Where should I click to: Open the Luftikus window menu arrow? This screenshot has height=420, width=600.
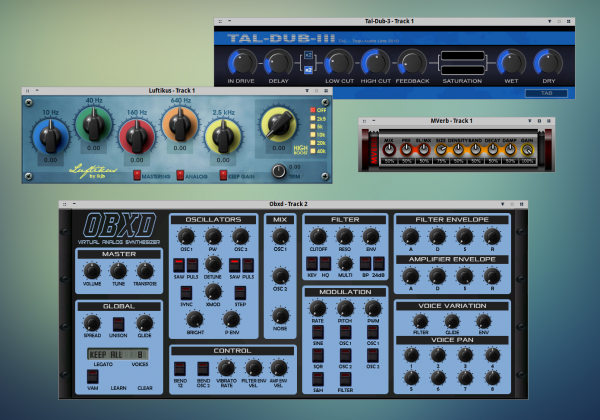307,91
